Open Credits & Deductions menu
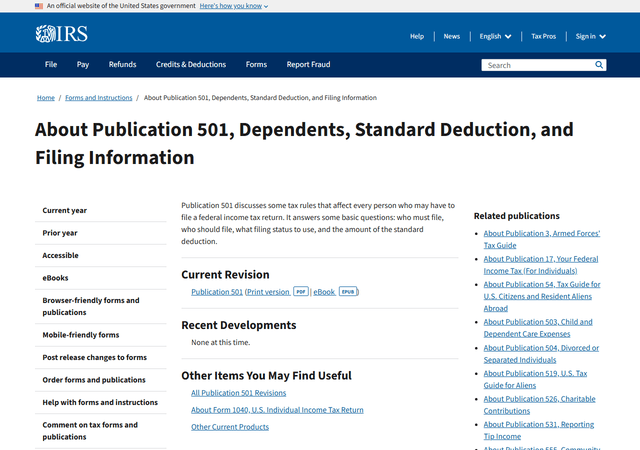This screenshot has width=640, height=450. click(x=191, y=65)
